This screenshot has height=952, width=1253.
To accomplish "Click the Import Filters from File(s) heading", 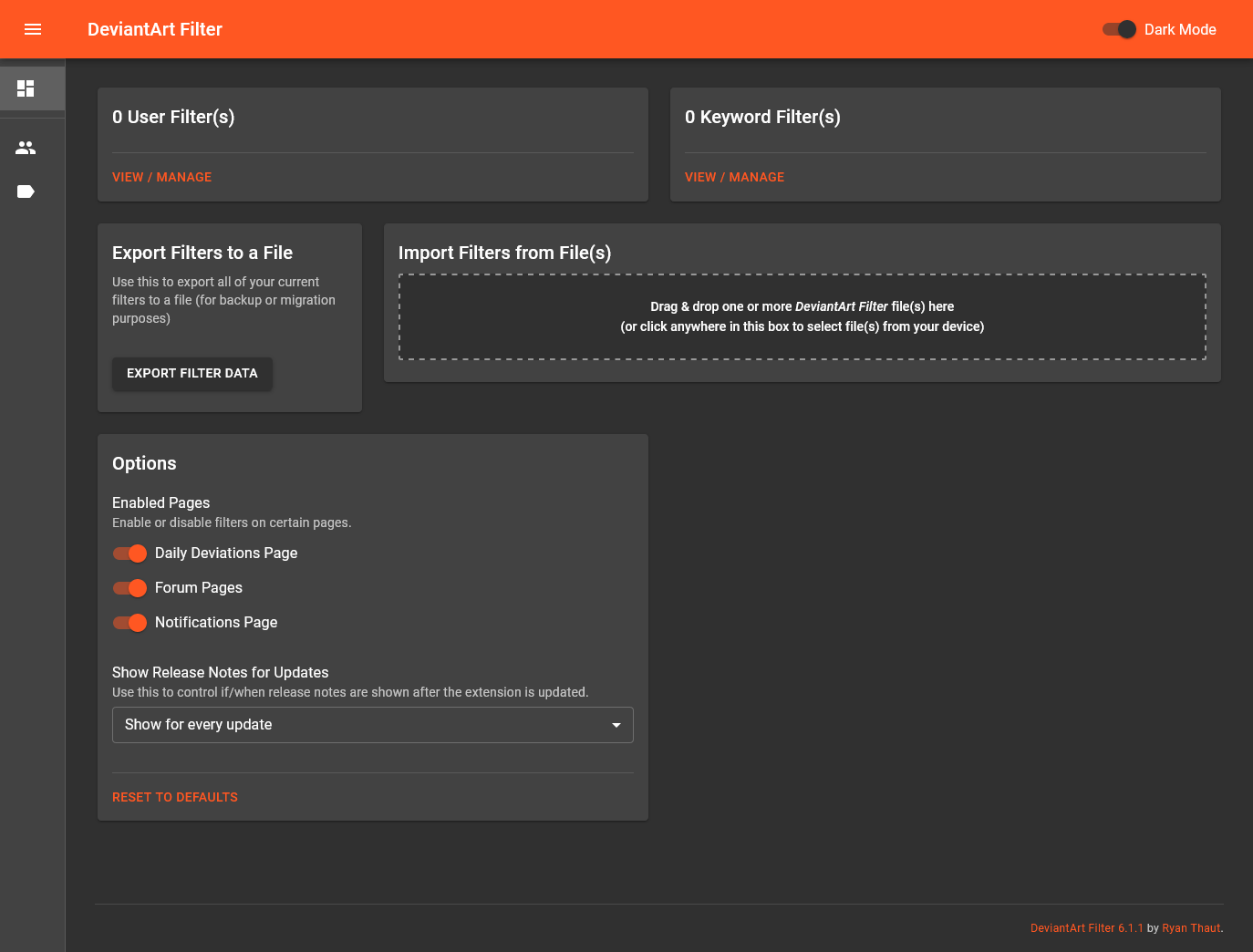I will click(504, 253).
